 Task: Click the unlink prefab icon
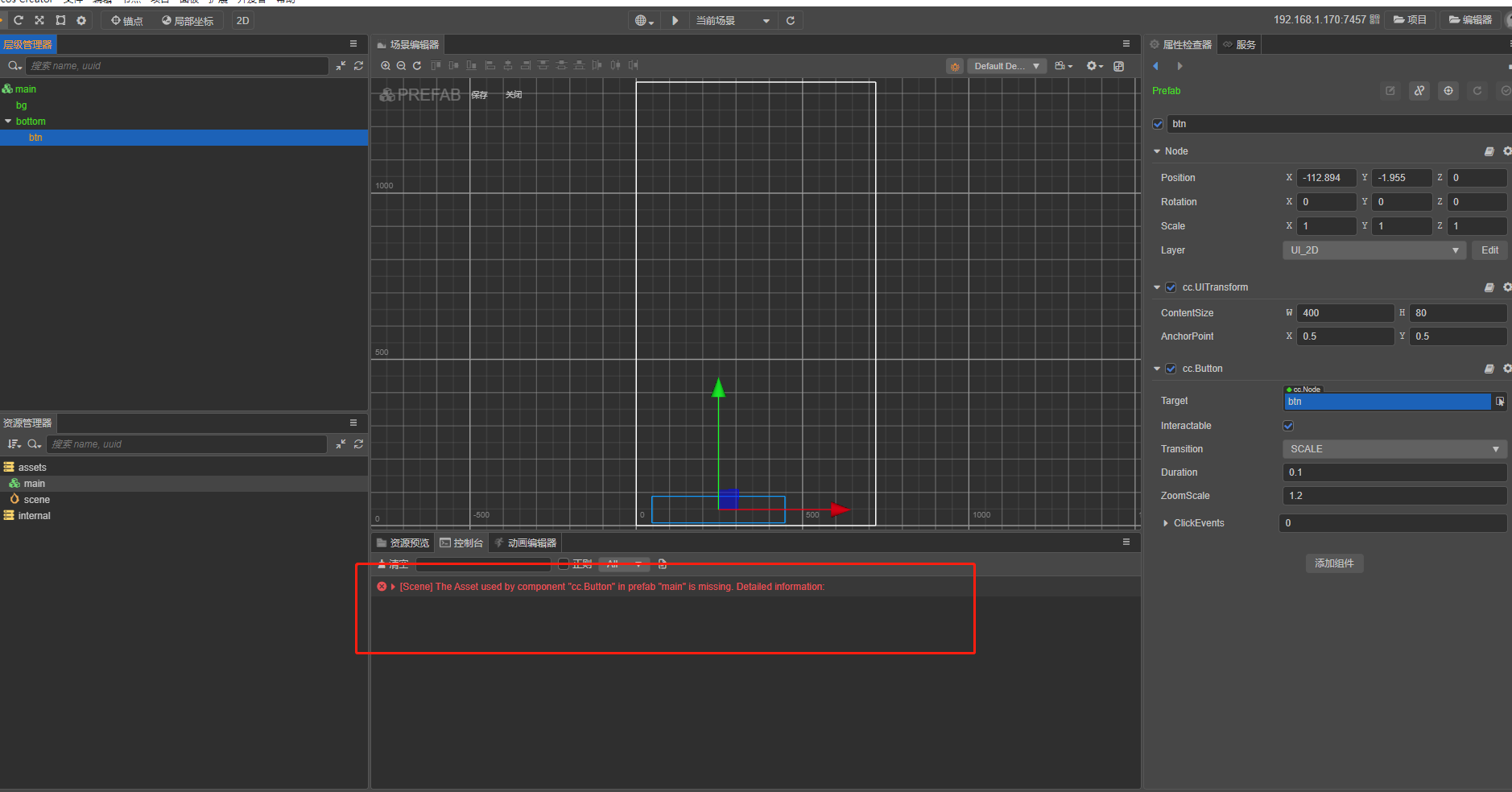1419,91
